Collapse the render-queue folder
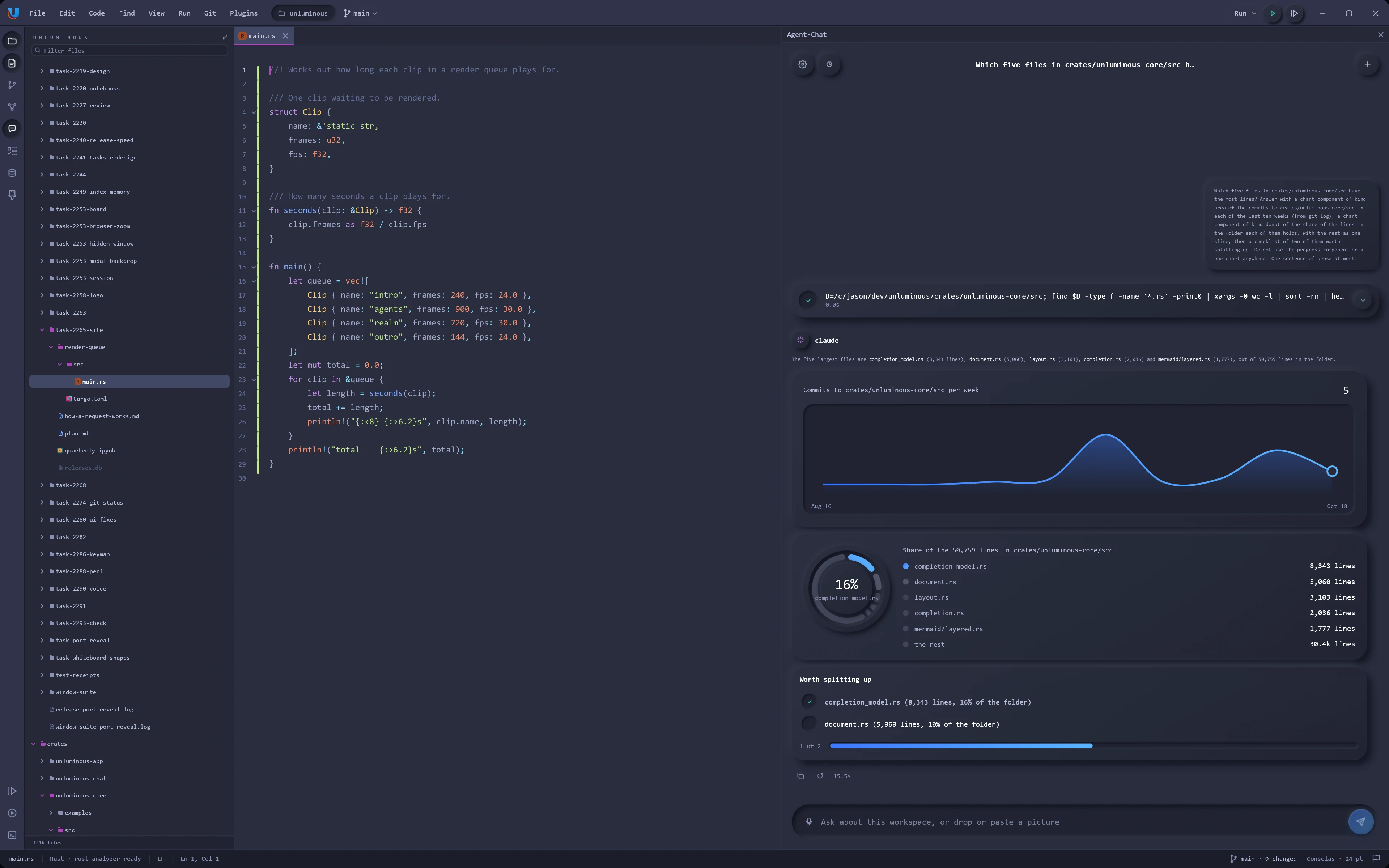 tap(51, 347)
